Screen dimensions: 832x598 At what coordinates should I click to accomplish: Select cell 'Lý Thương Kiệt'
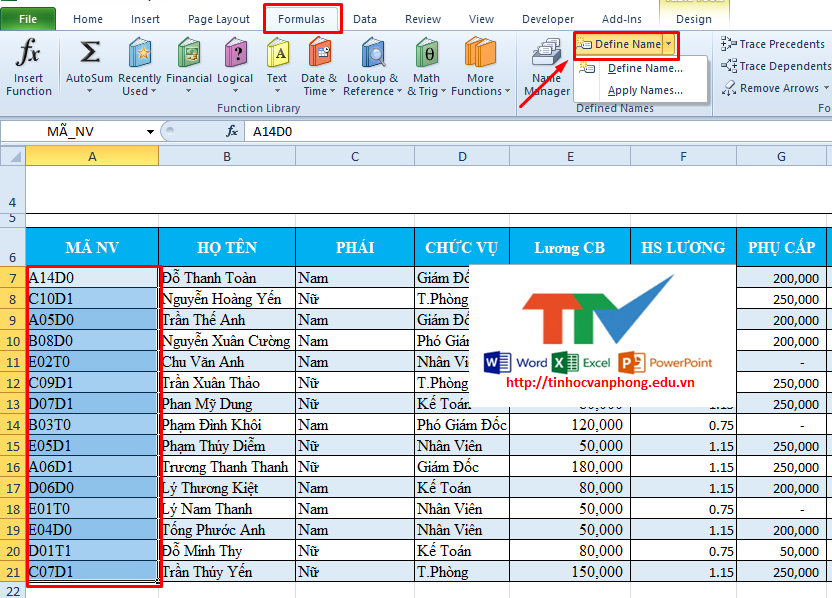pos(227,488)
